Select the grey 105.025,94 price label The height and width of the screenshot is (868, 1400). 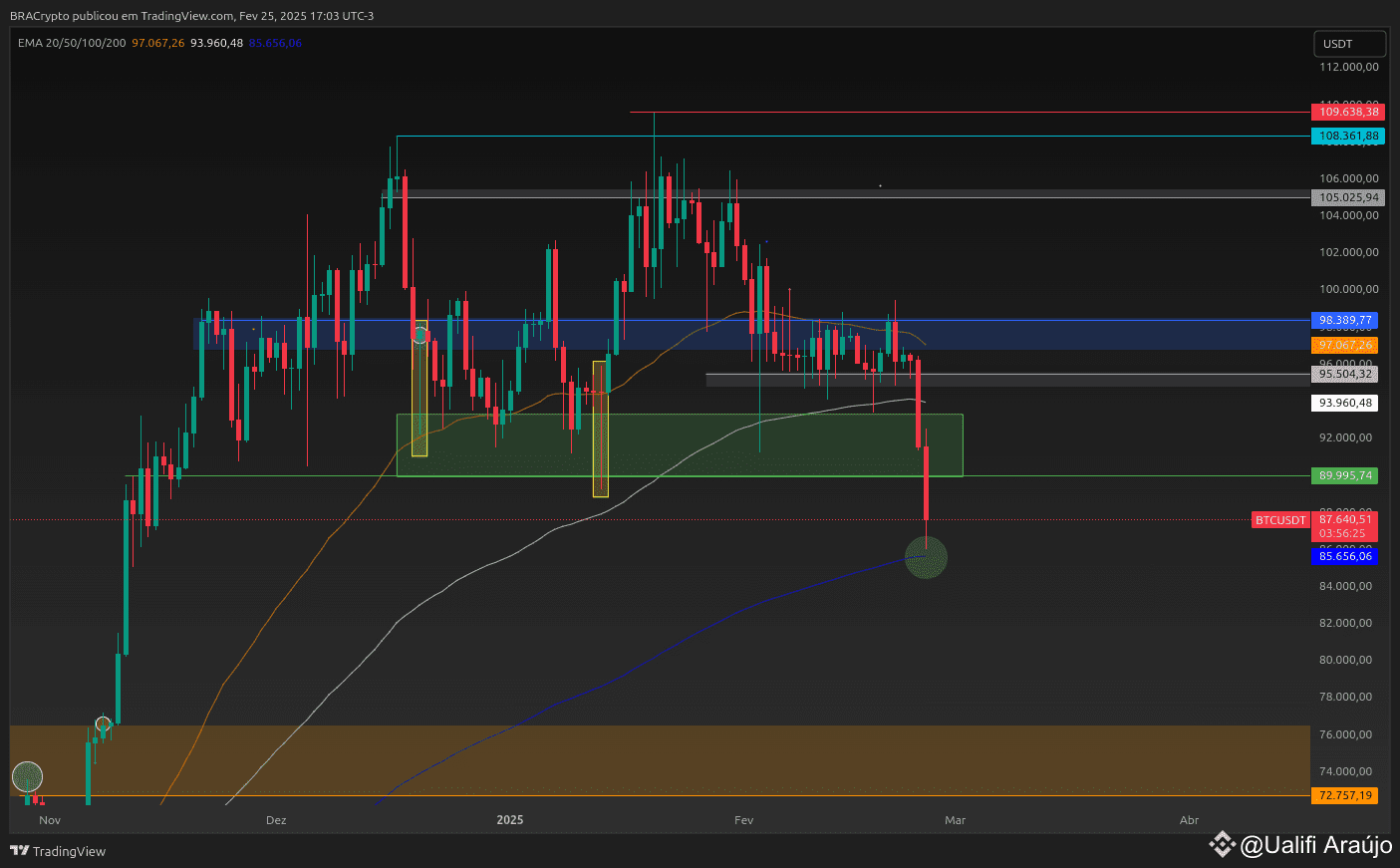click(x=1348, y=197)
